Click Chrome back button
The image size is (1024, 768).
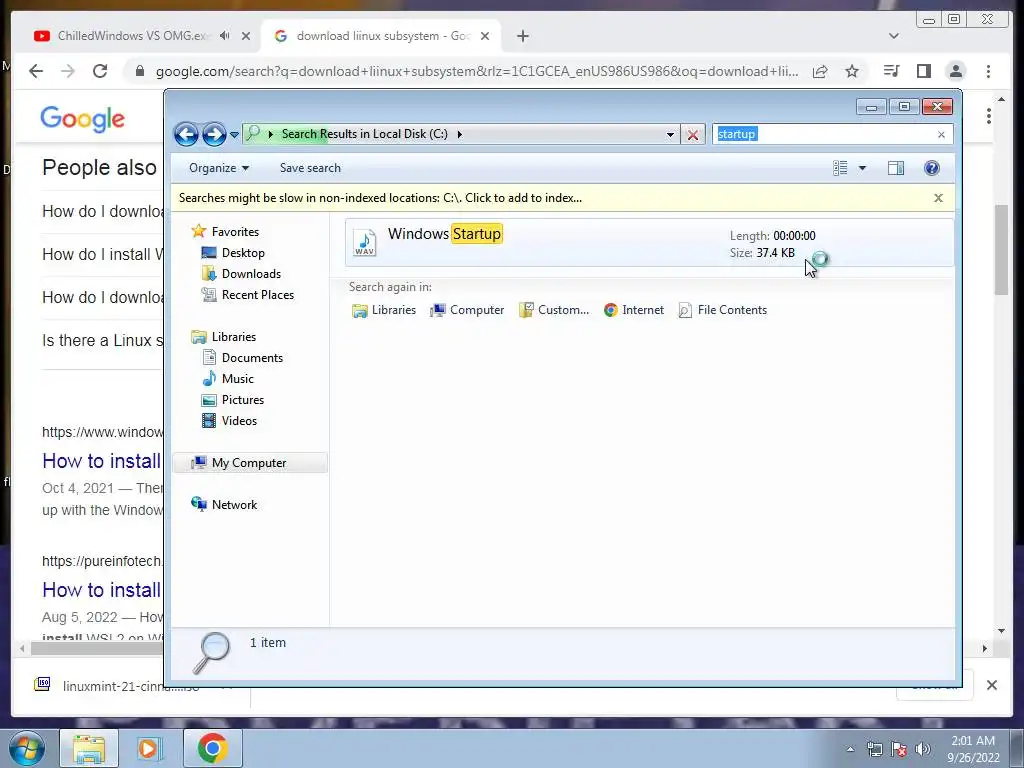click(x=36, y=71)
